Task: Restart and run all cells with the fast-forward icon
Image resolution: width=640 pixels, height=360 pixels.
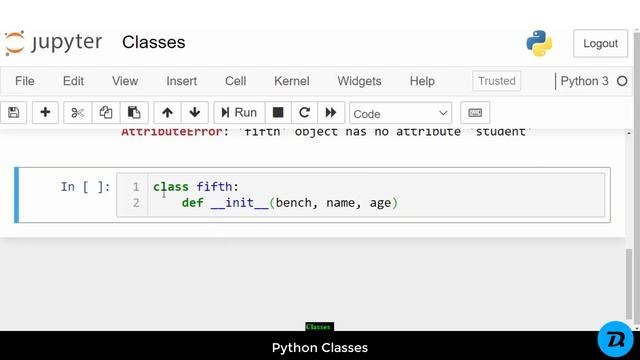Action: (x=331, y=113)
